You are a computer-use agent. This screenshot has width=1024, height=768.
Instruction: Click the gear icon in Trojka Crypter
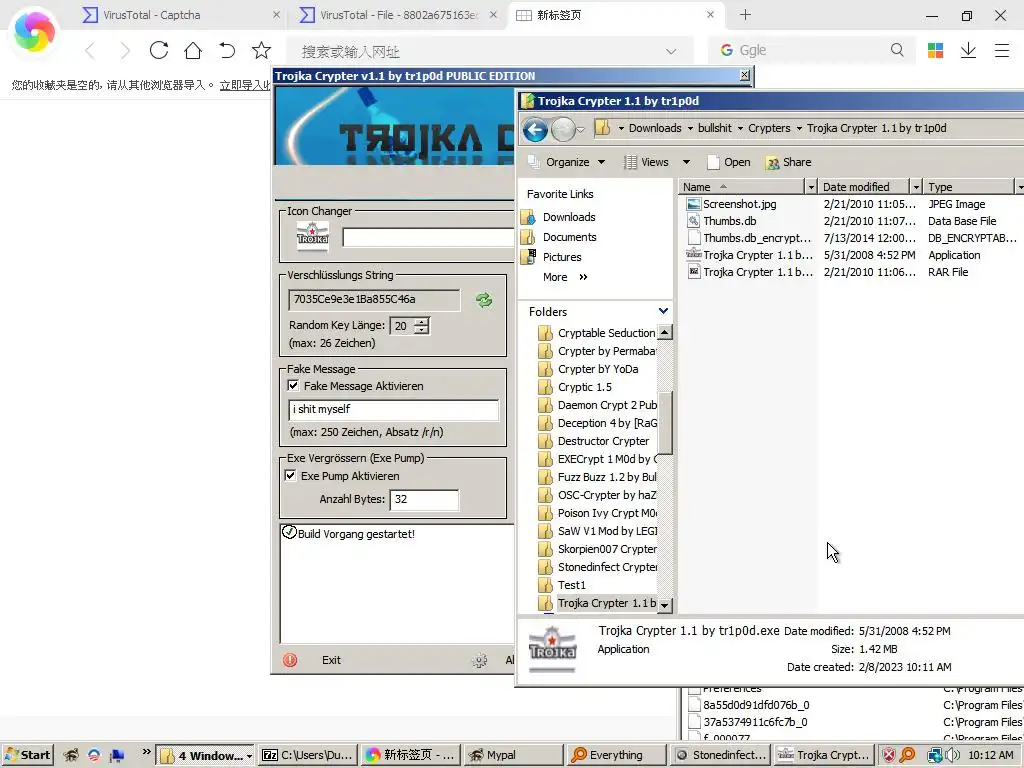tap(480, 660)
